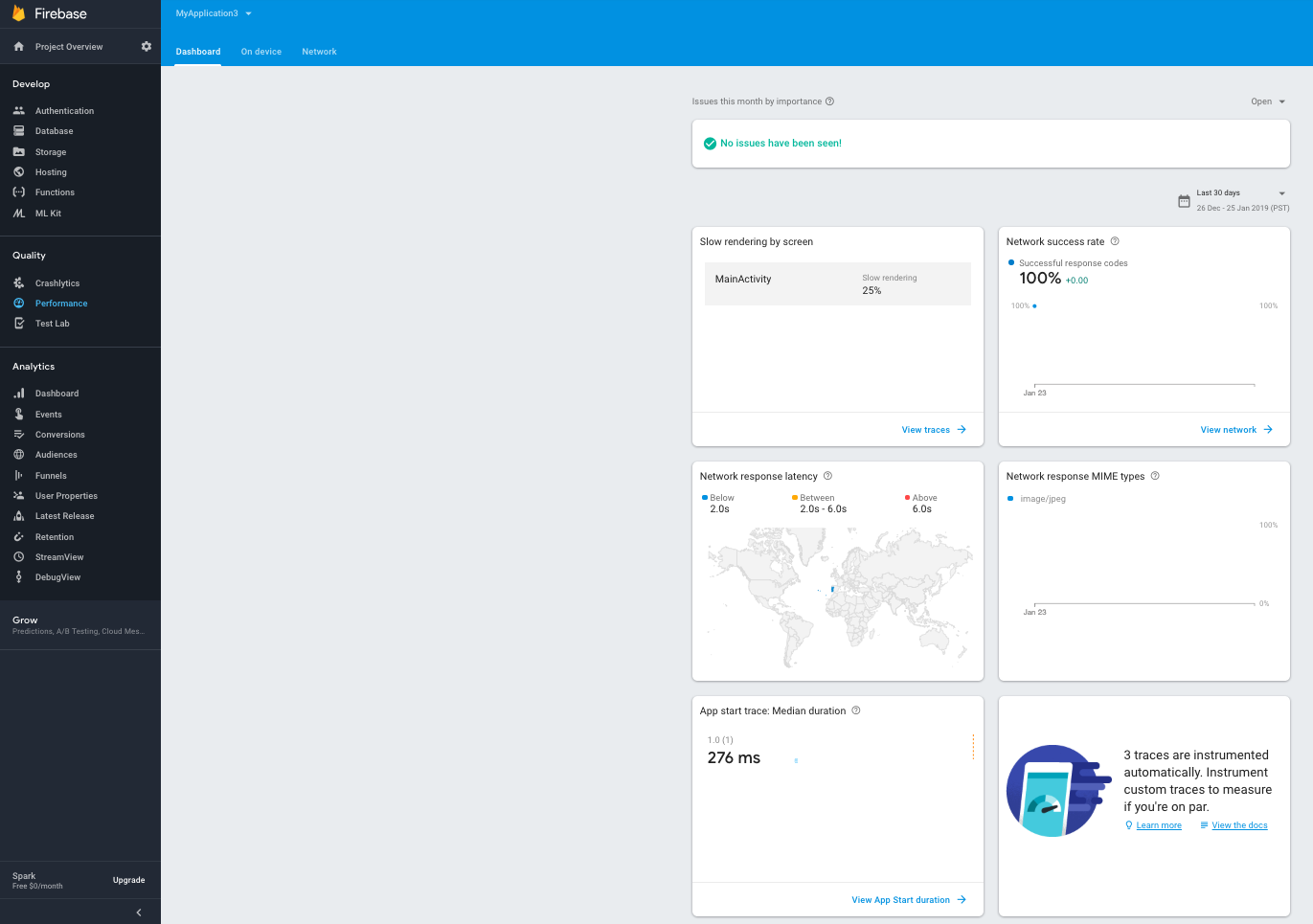Follow the View the docs link
Viewport: 1313px width, 924px height.
click(1238, 824)
